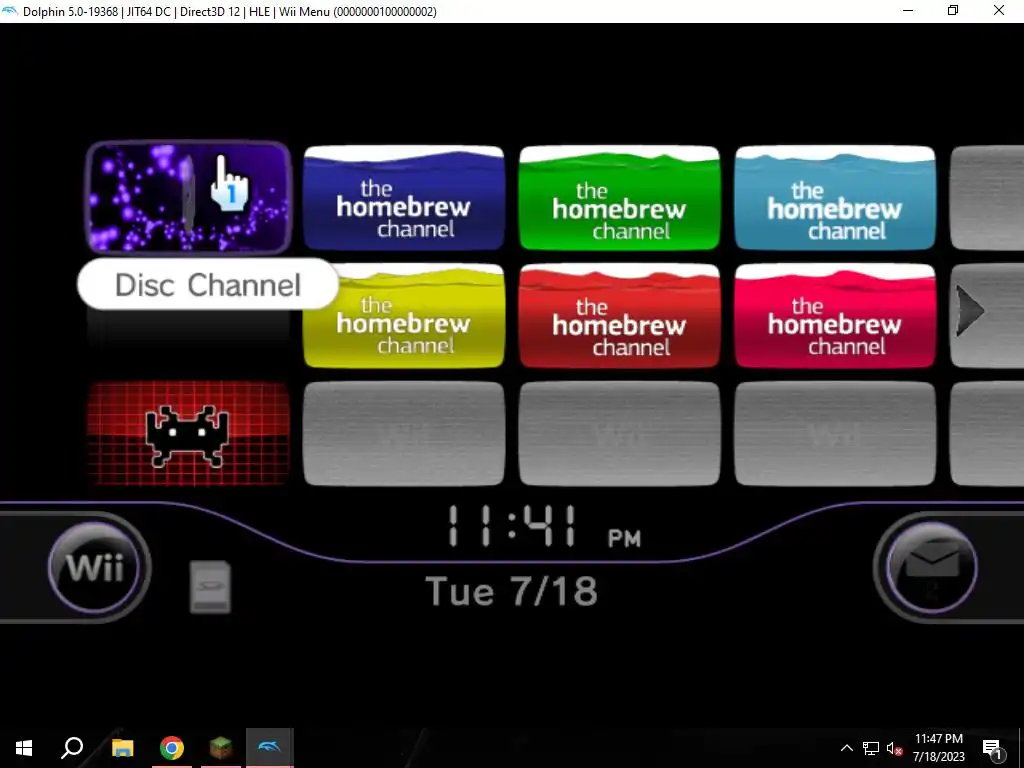Click the Tue 7/18 date text
1024x768 pixels.
click(x=511, y=591)
